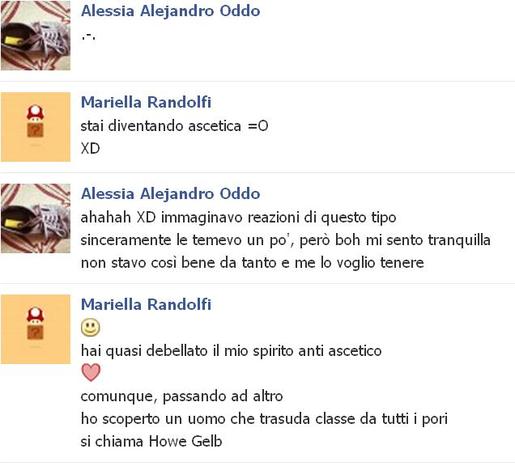Viewport: 515px width, 466px height.
Task: Click Mariella's avatar next to the smiley message
Action: [x=36, y=329]
